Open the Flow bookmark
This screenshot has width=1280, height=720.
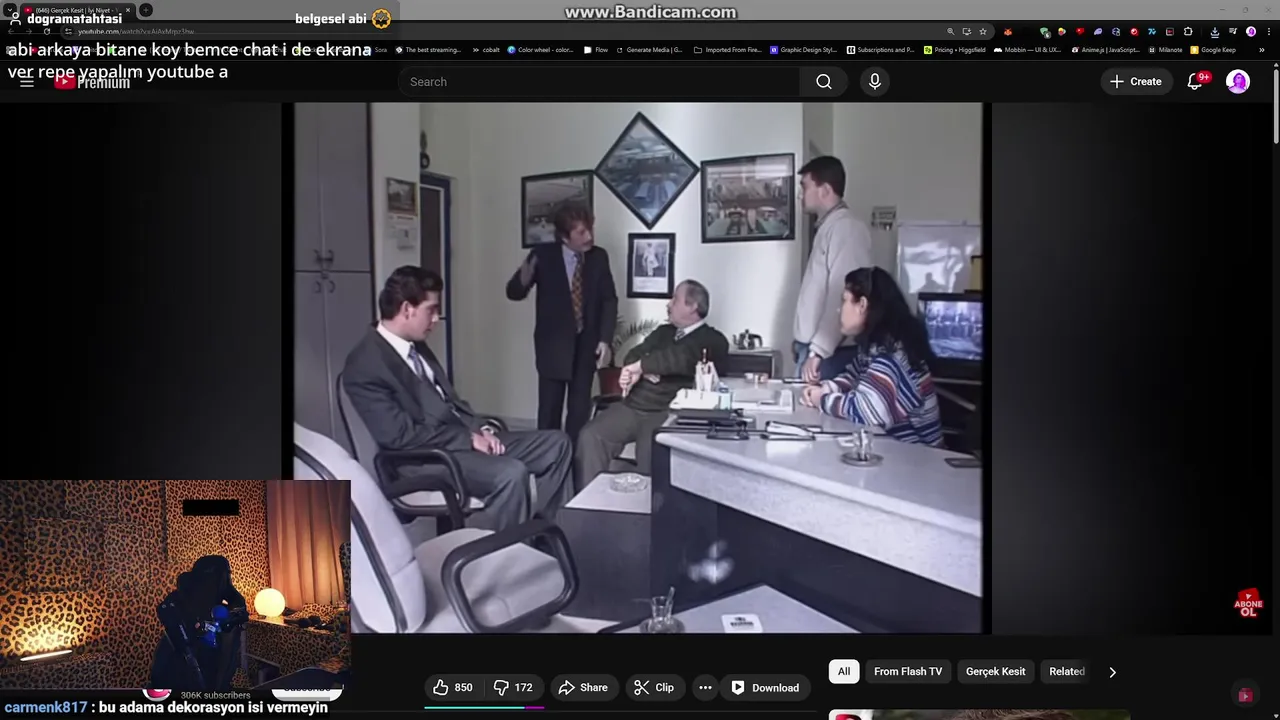click(x=595, y=49)
